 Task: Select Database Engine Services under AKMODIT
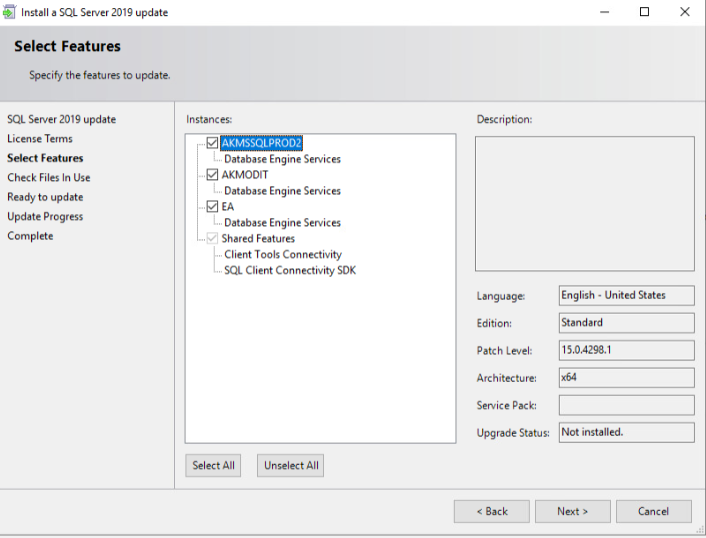(282, 191)
